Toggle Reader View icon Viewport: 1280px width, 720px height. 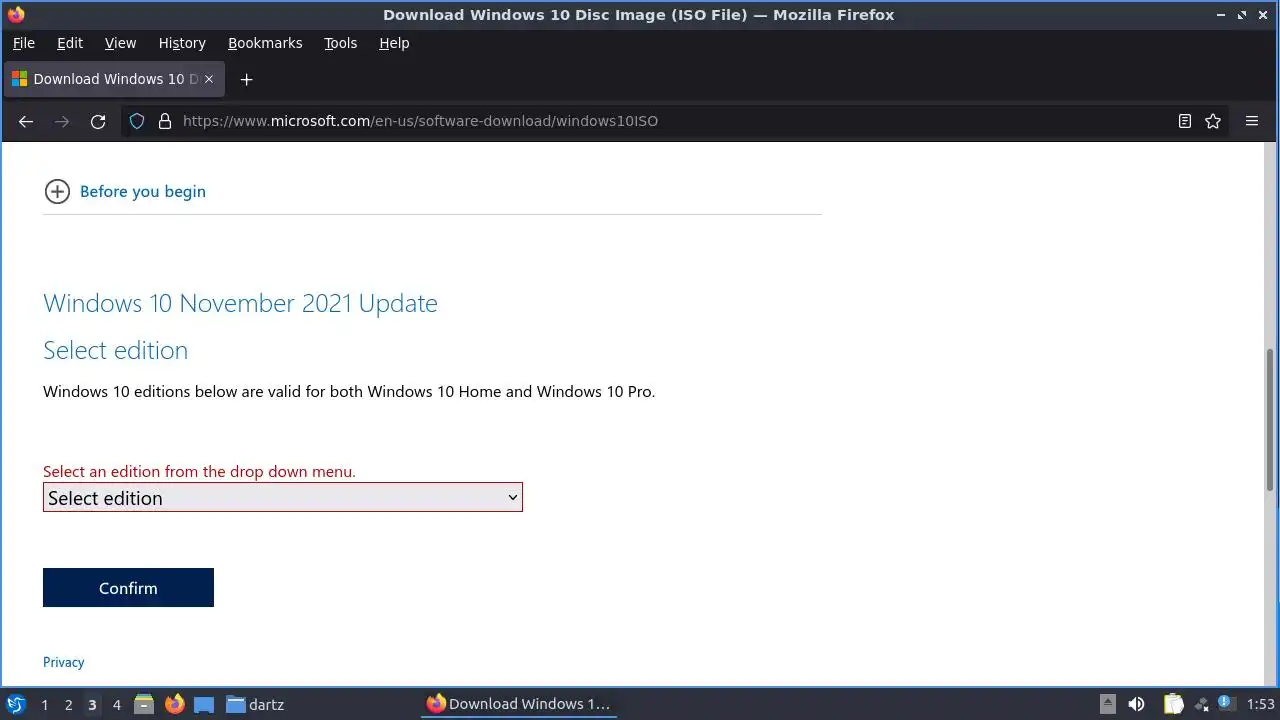click(x=1185, y=121)
